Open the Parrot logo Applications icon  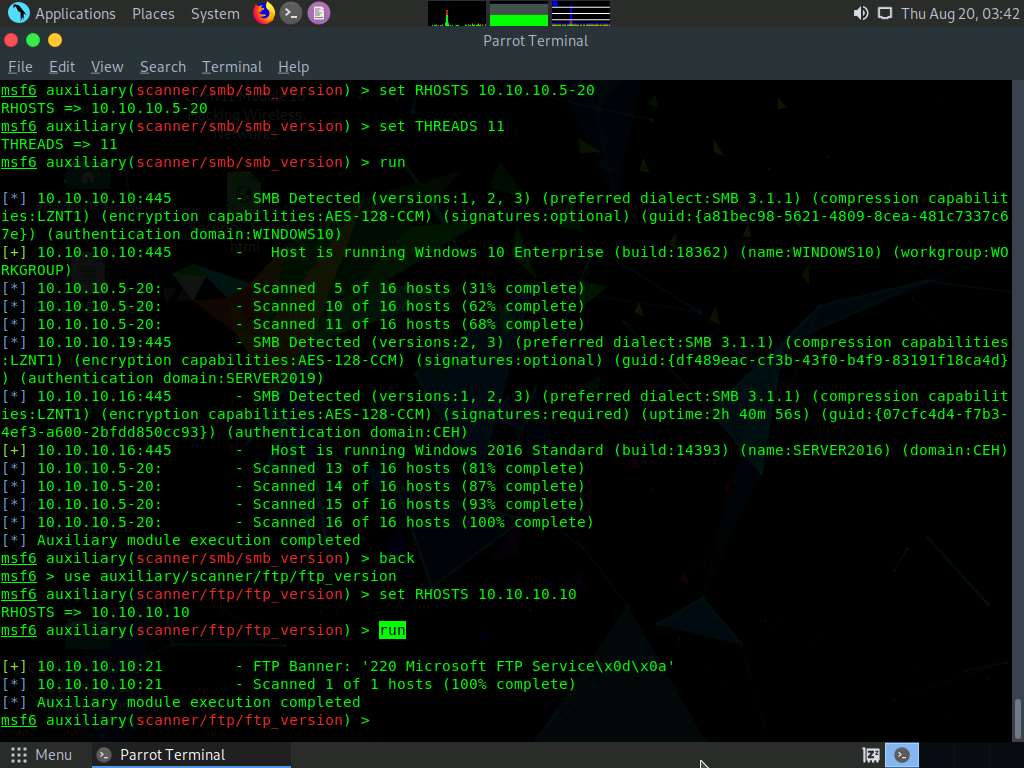tap(18, 12)
